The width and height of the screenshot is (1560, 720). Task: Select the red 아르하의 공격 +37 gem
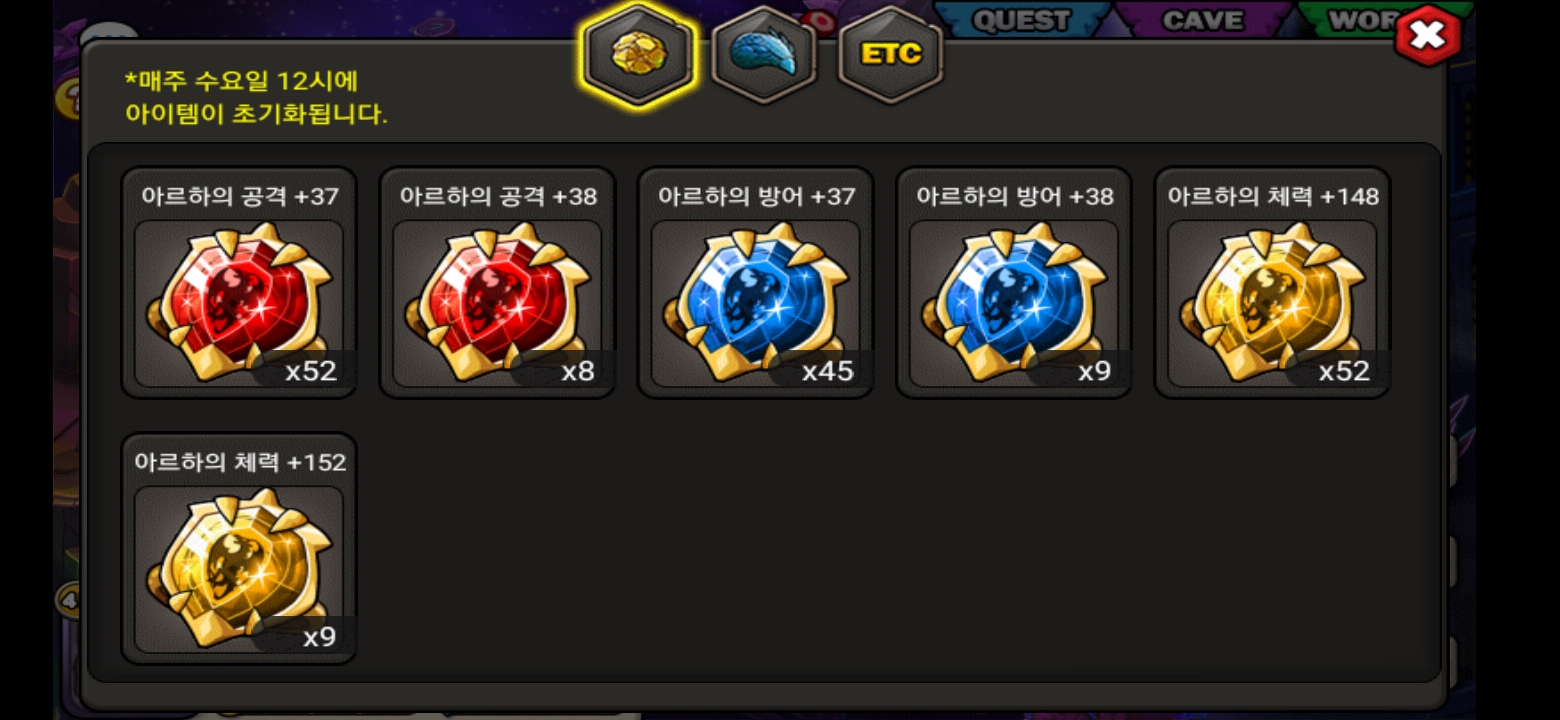tap(239, 303)
